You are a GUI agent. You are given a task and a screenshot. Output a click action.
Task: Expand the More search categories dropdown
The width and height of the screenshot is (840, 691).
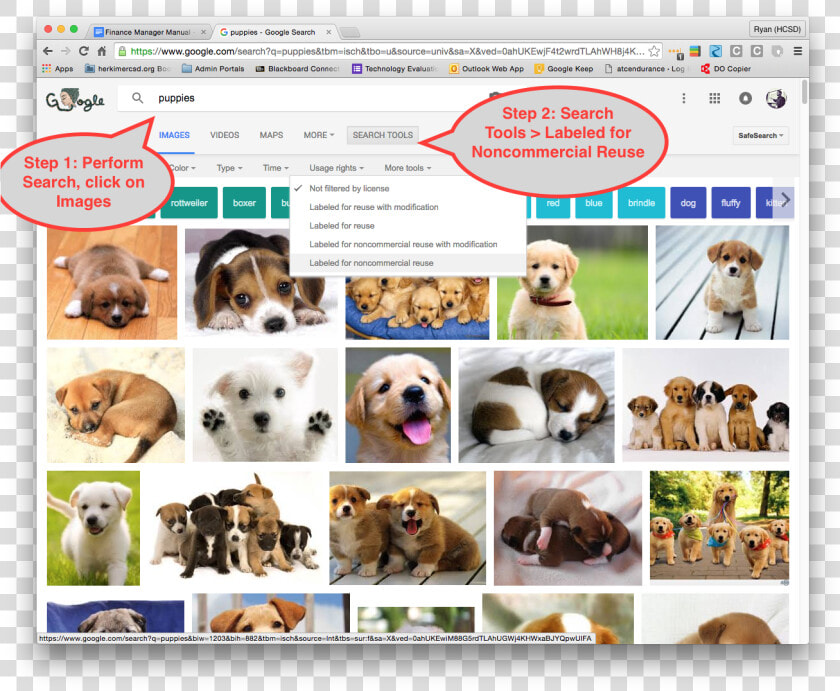319,135
